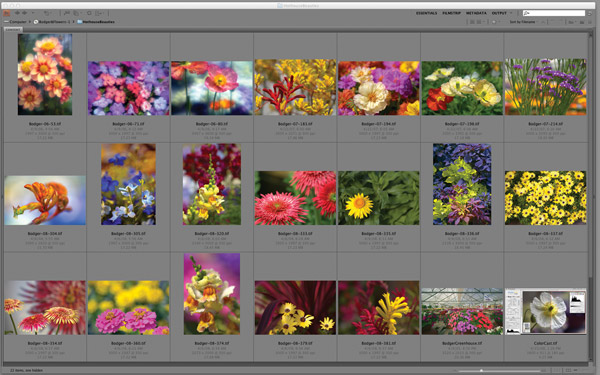Select thumbnail Badger-08-360.tif
Image resolution: width=600 pixels, height=375 pixels.
tap(129, 308)
